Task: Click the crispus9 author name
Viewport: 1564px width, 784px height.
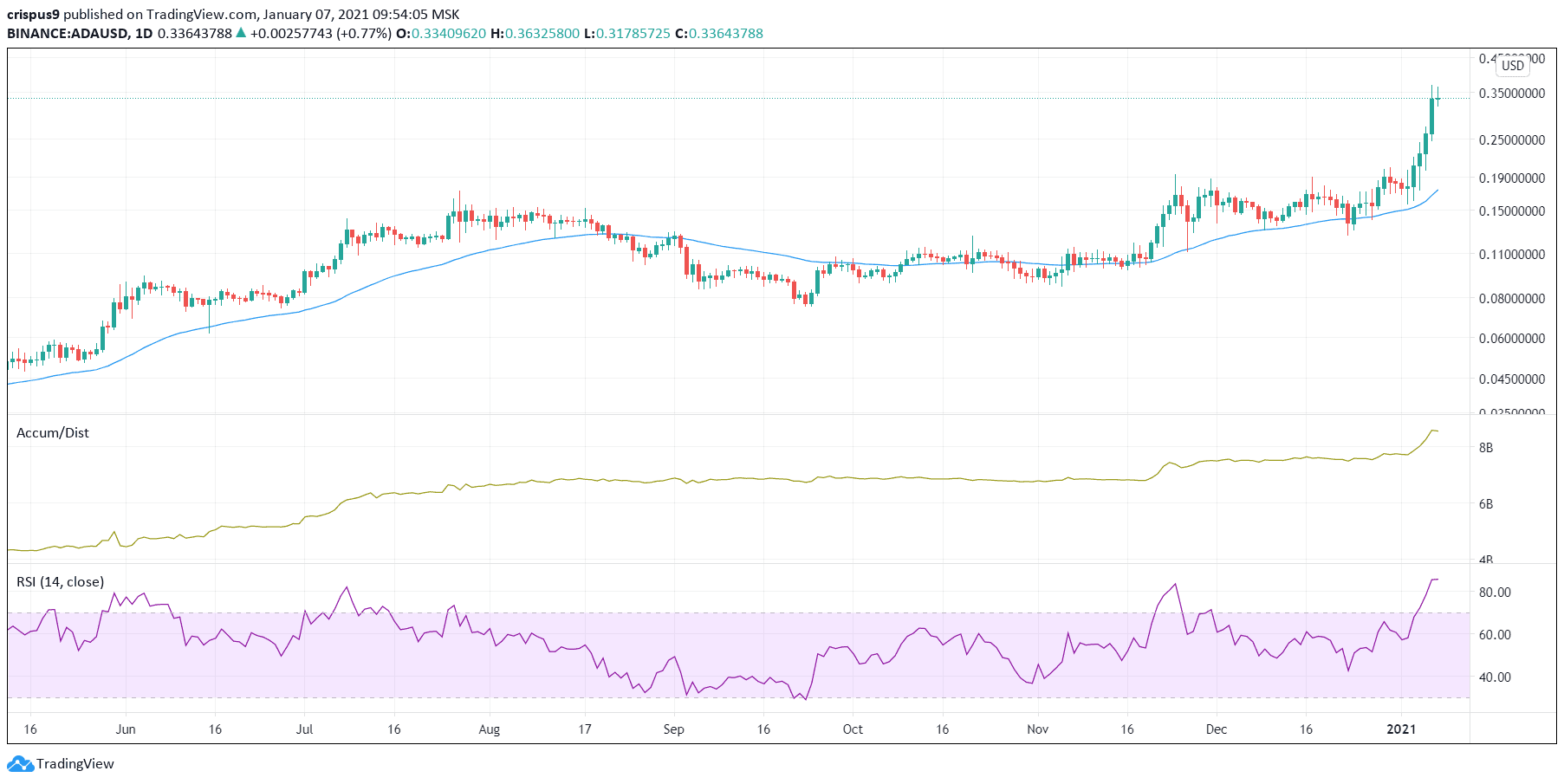Action: click(33, 15)
